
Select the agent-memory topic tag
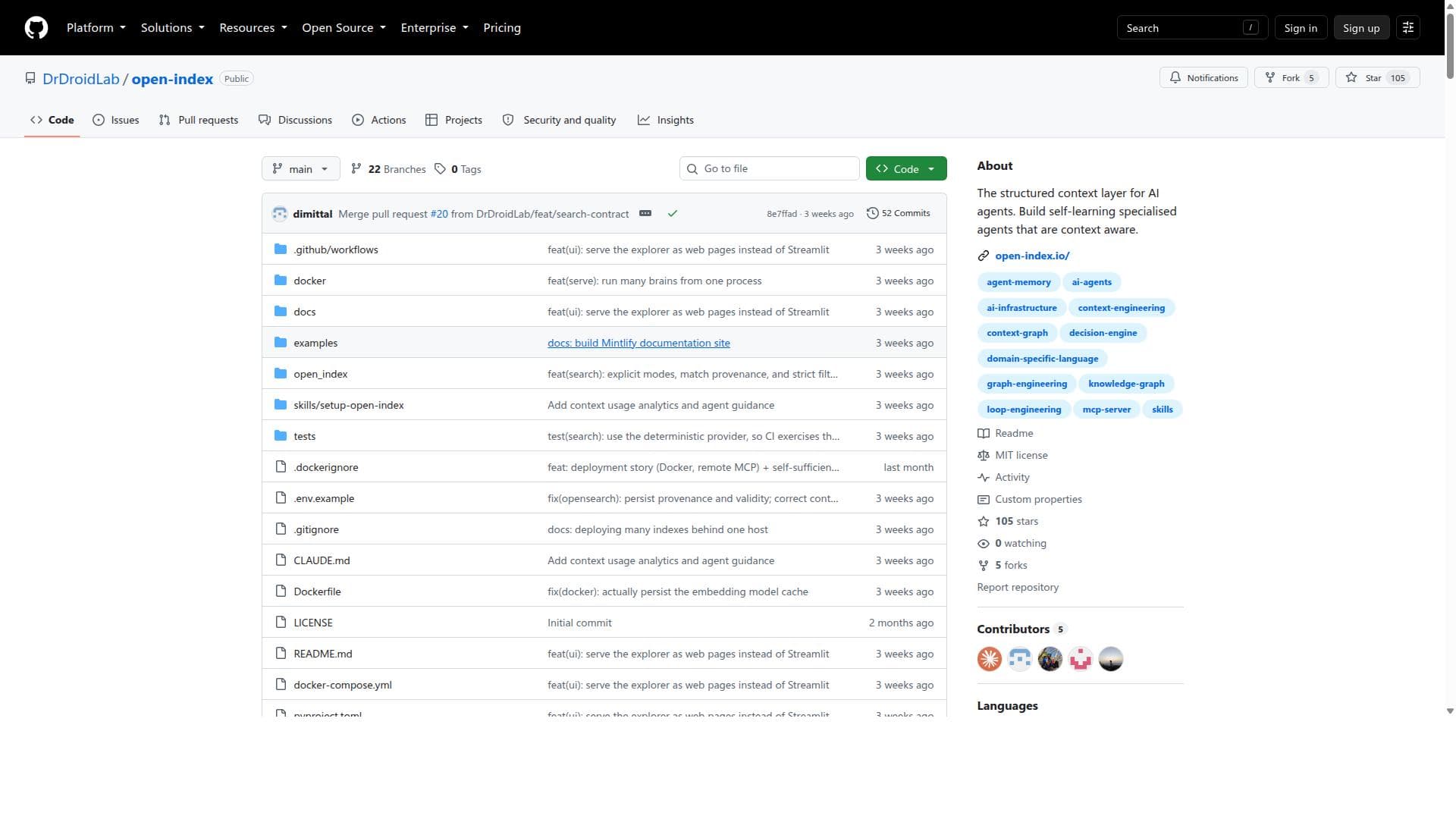[x=1018, y=282]
